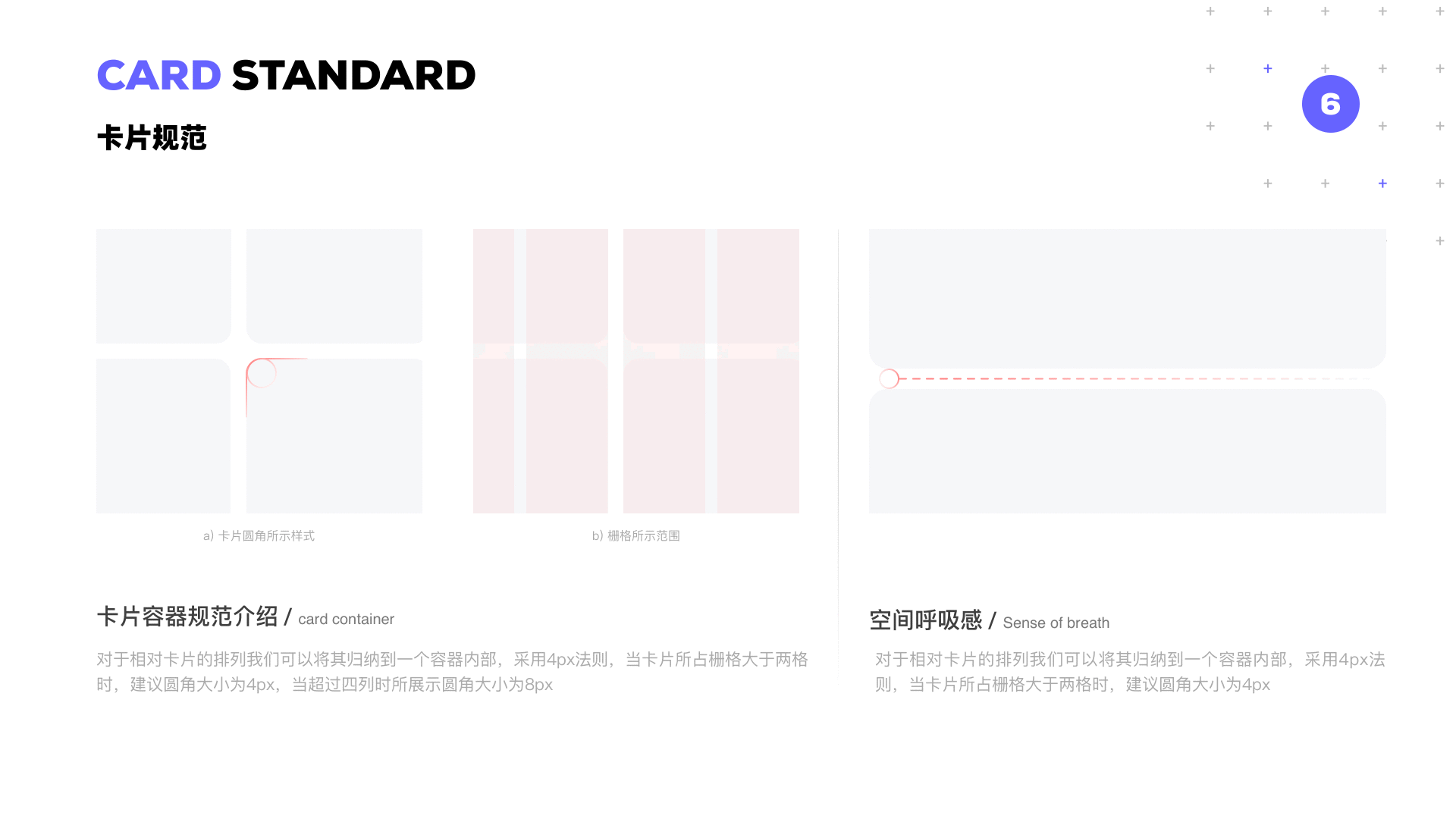1456x819 pixels.
Task: Click the sense of breath description text
Action: click(x=1127, y=672)
